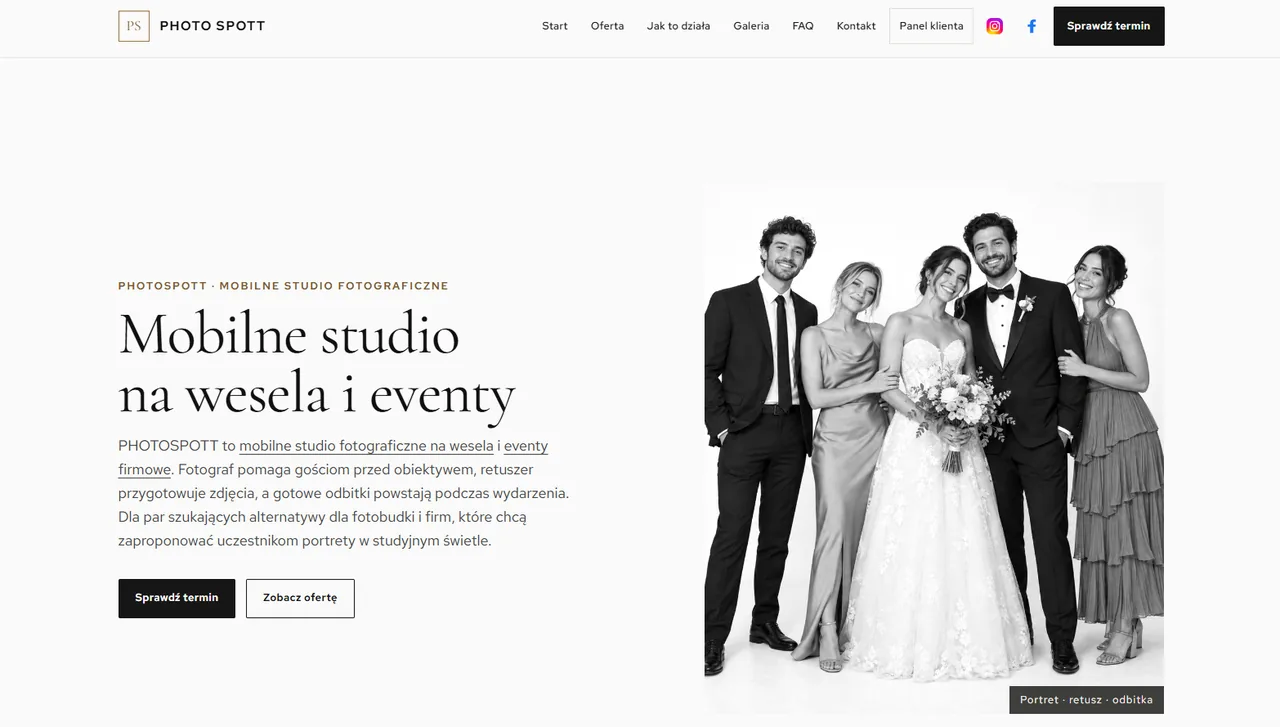This screenshot has width=1280, height=727.
Task: Click the Zobacz ofertę button
Action: tap(300, 598)
